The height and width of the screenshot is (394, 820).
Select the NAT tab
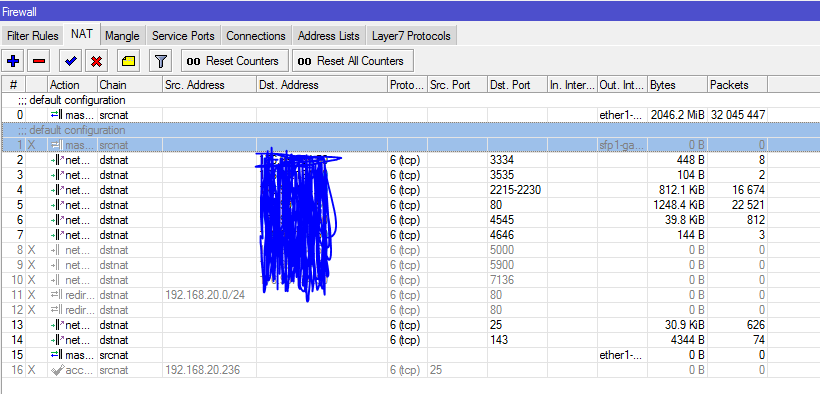coord(82,35)
